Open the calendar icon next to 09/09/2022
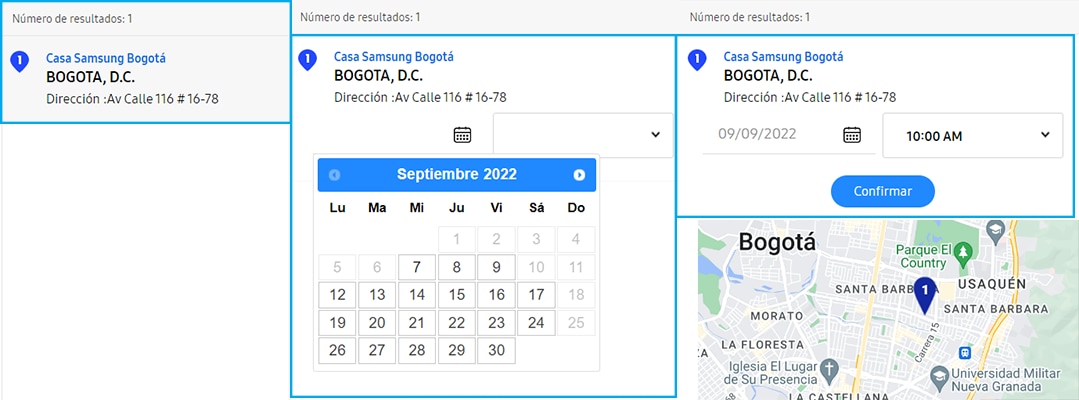 (x=852, y=135)
